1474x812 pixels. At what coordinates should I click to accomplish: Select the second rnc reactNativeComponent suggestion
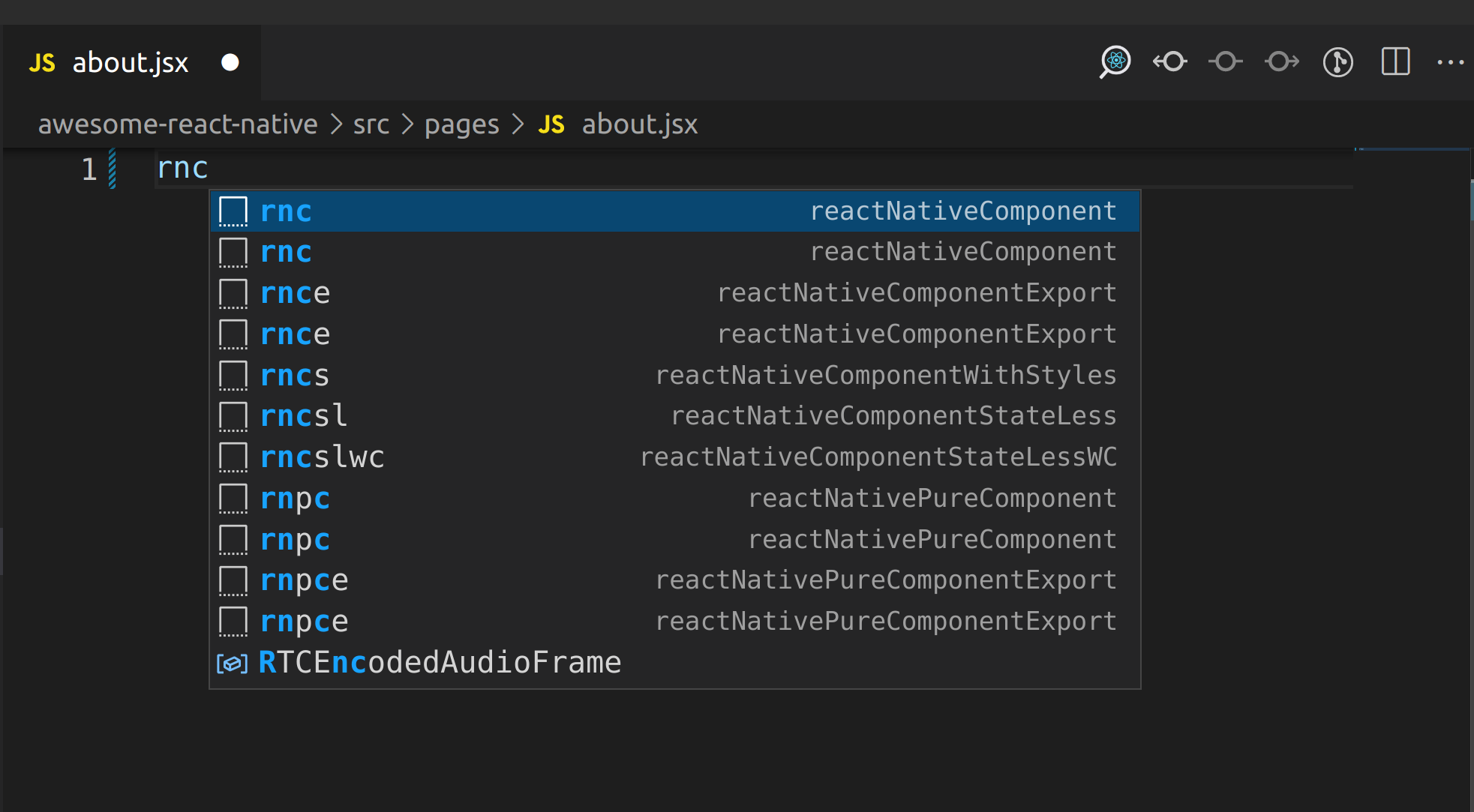675,252
